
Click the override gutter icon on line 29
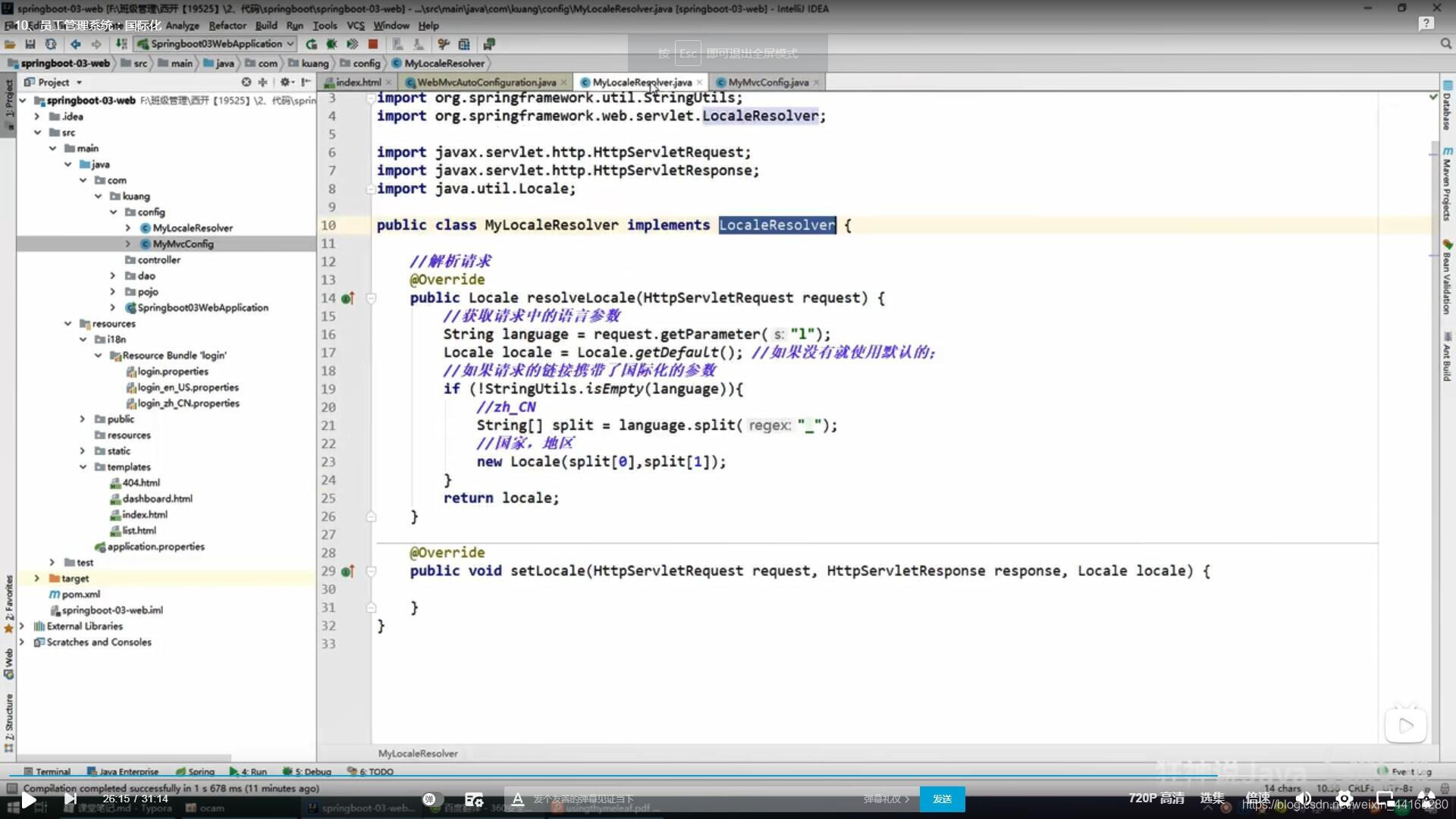point(347,572)
